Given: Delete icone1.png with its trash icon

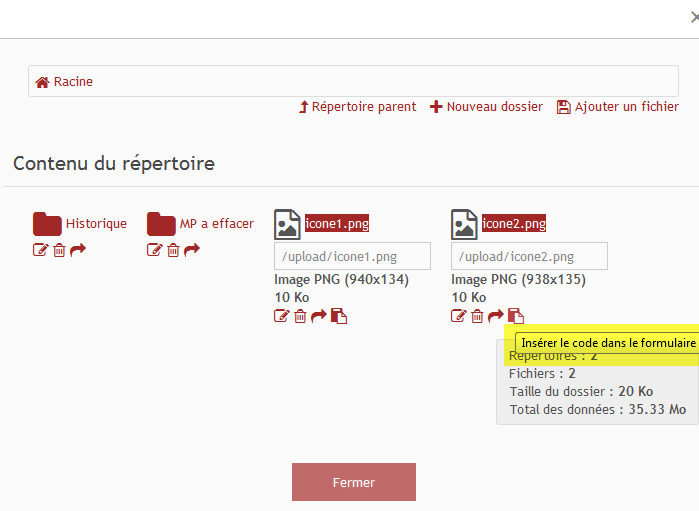Looking at the screenshot, I should click(300, 316).
